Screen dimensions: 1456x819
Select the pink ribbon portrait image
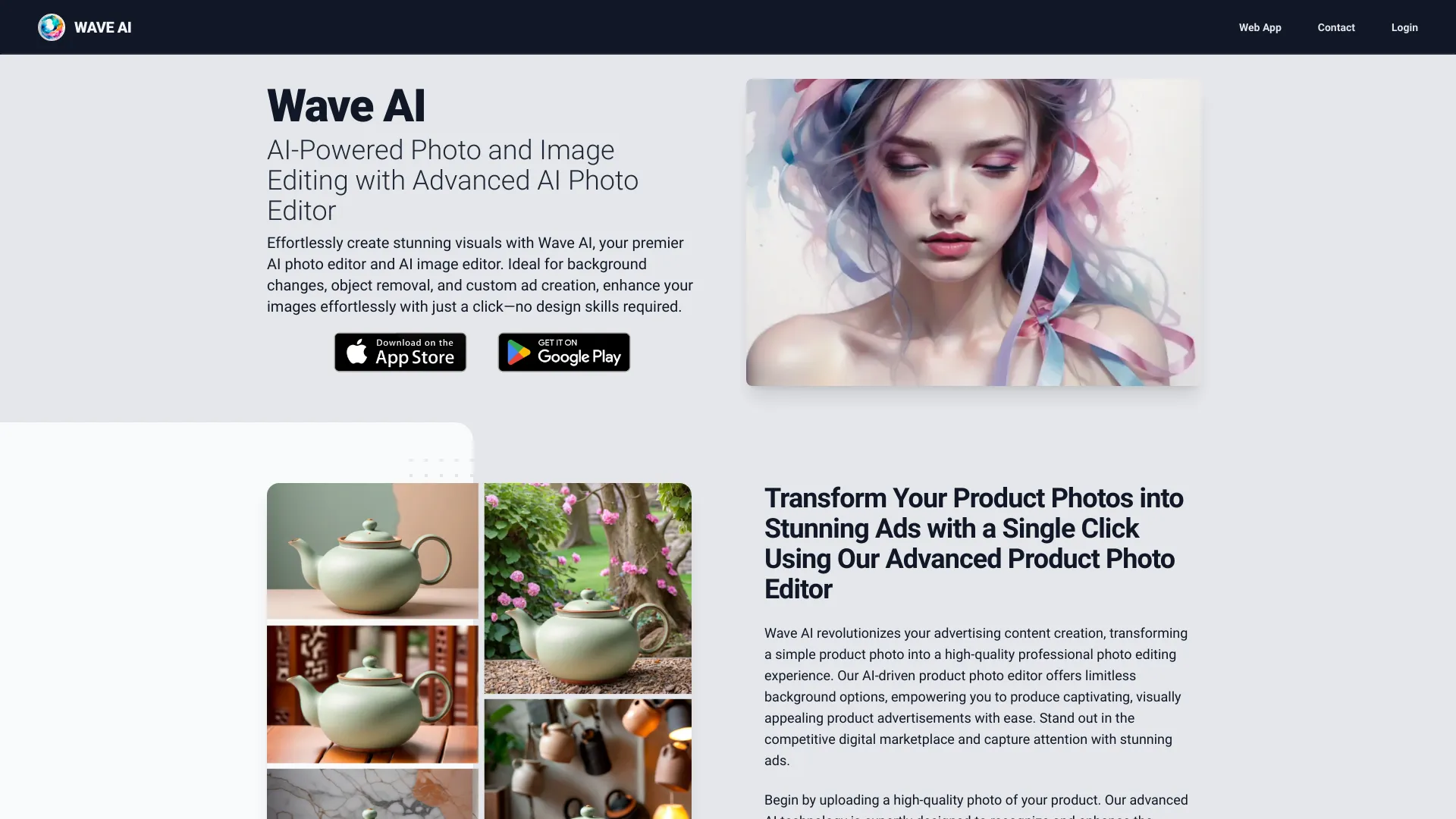(x=974, y=232)
